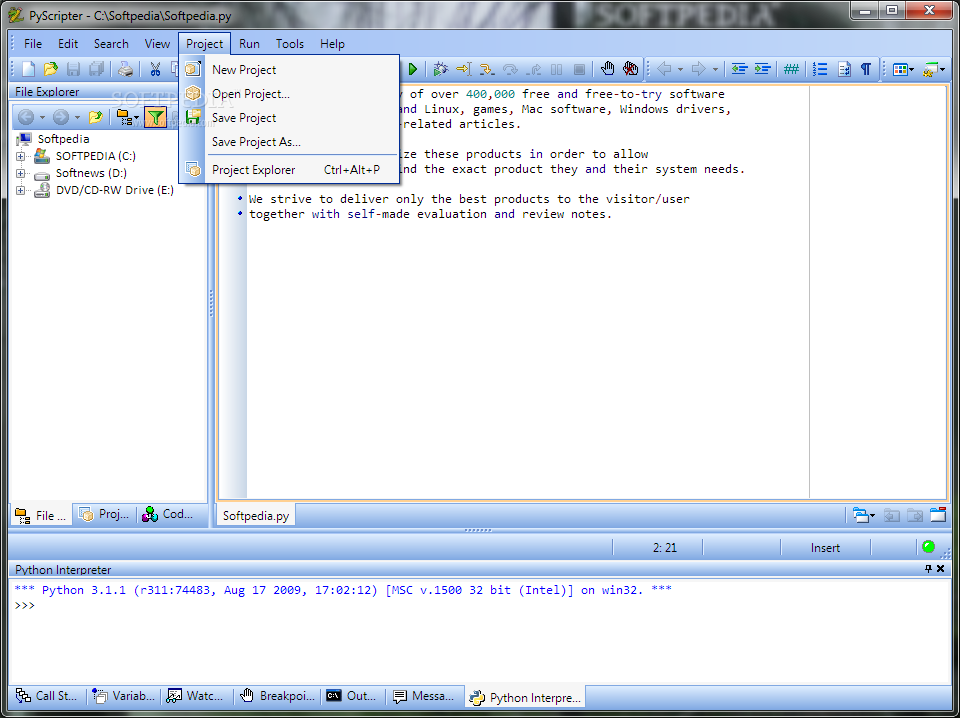
Task: Open the Run menu
Action: point(249,43)
